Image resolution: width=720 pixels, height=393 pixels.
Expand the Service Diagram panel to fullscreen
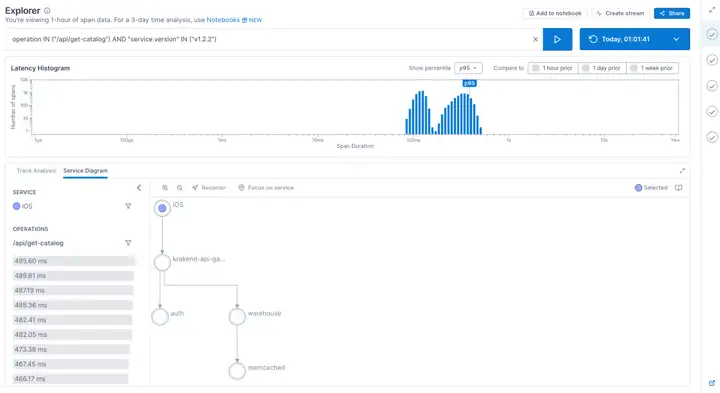click(682, 171)
